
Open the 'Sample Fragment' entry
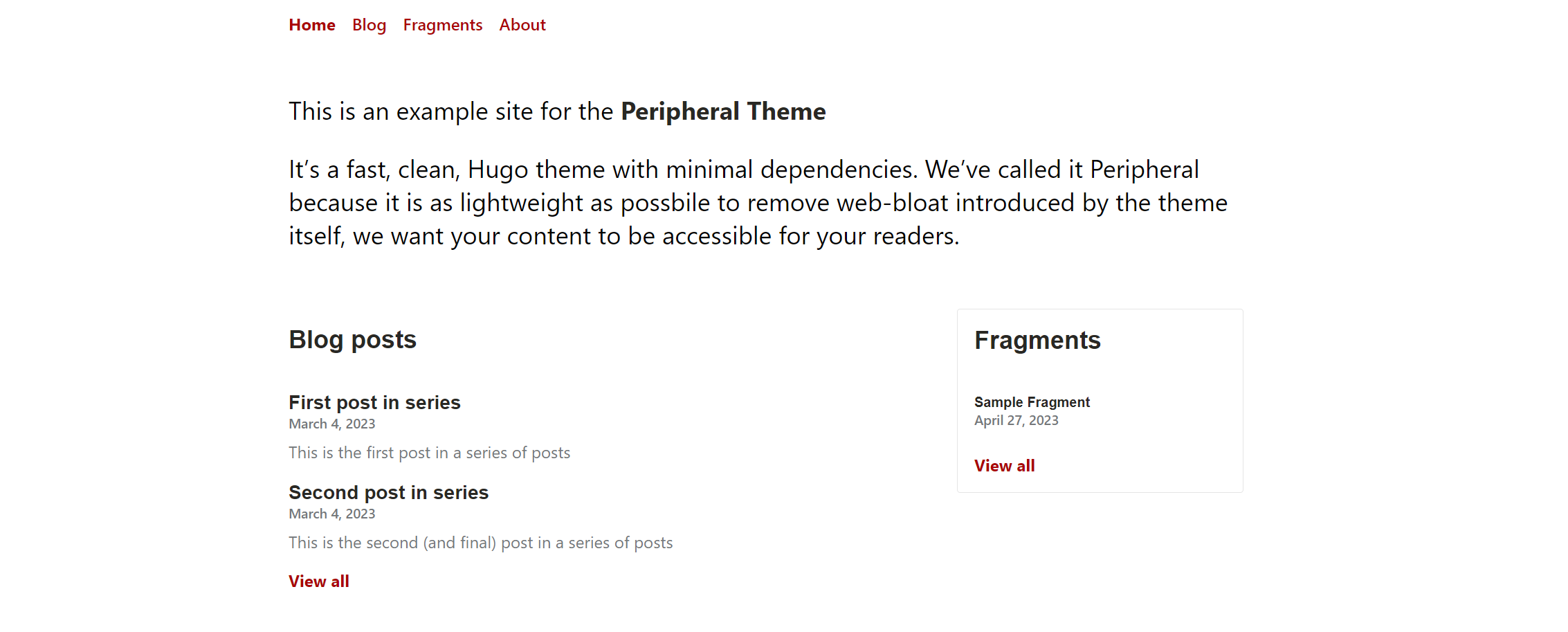pos(1032,402)
